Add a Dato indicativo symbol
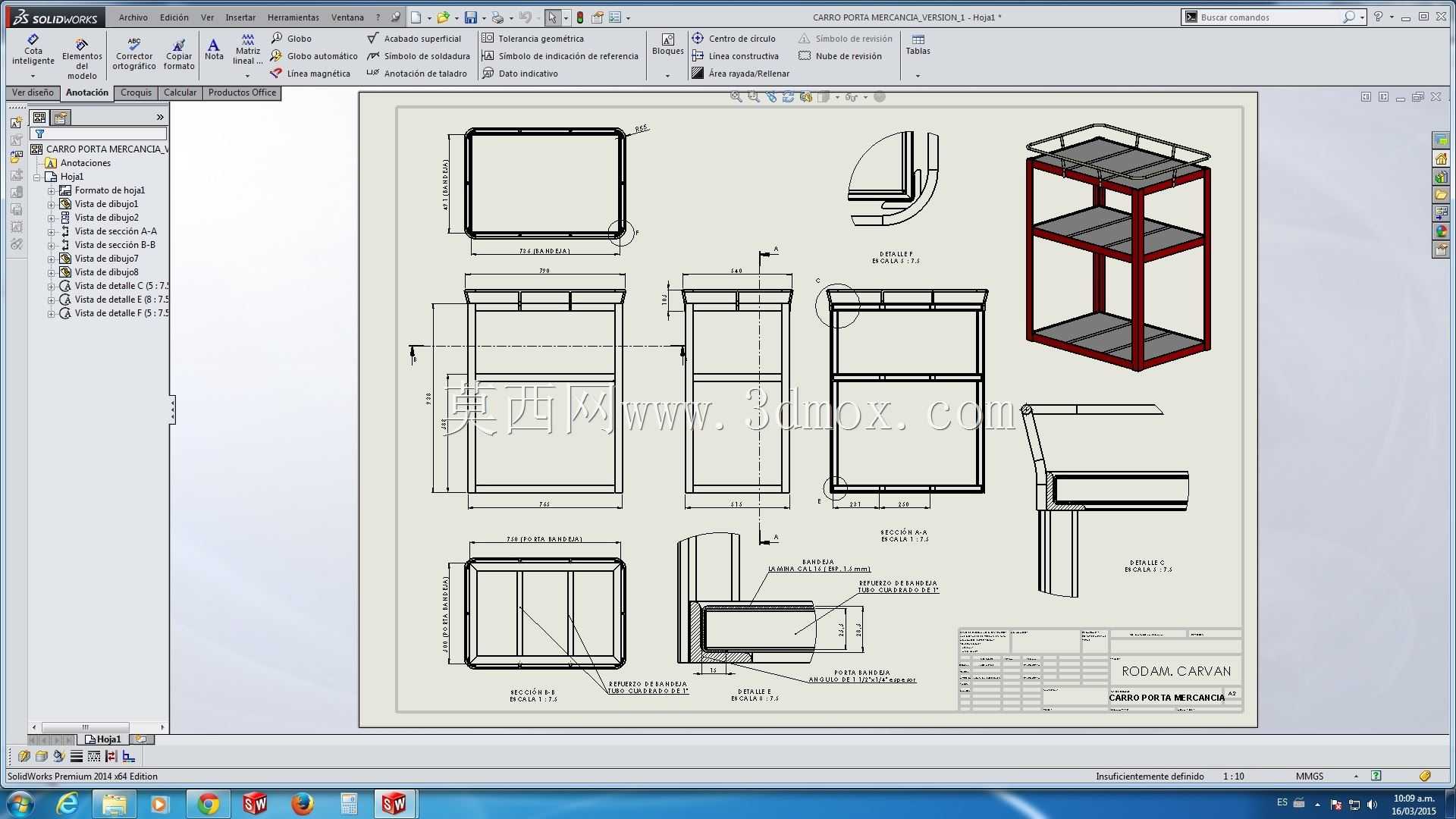Viewport: 1456px width, 819px height. click(520, 74)
